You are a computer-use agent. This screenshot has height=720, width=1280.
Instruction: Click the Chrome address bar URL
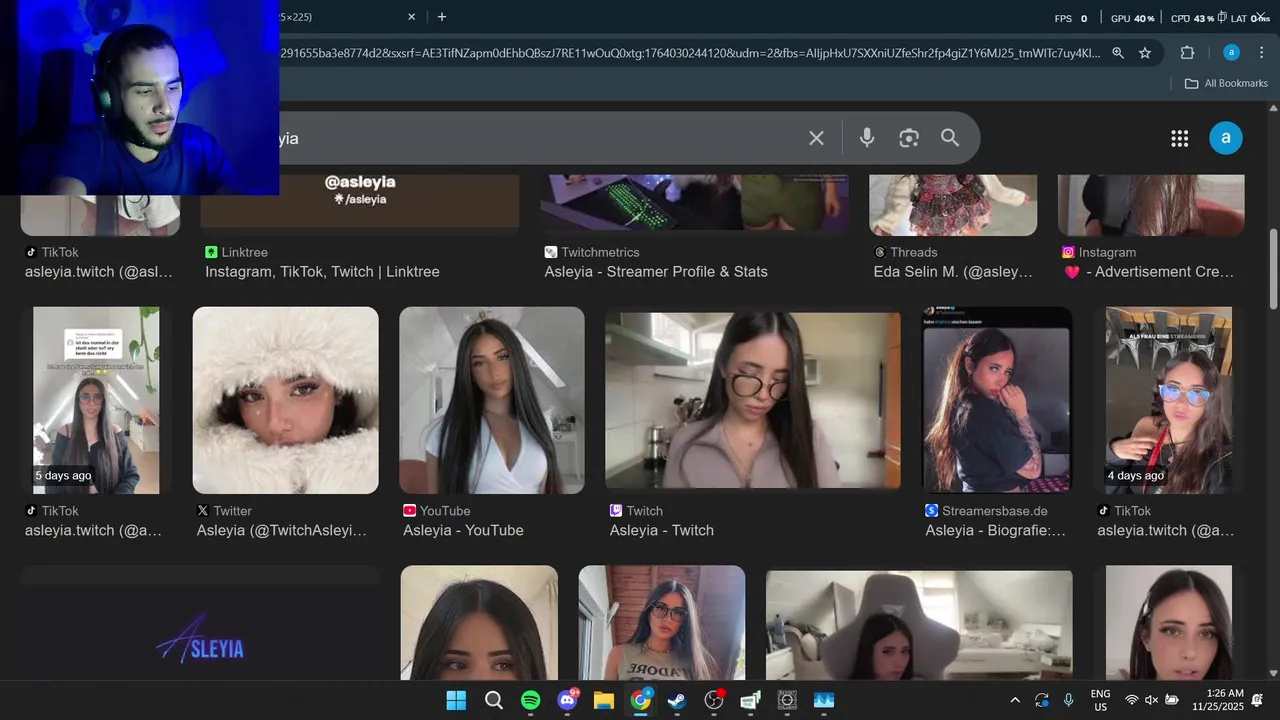tap(690, 53)
